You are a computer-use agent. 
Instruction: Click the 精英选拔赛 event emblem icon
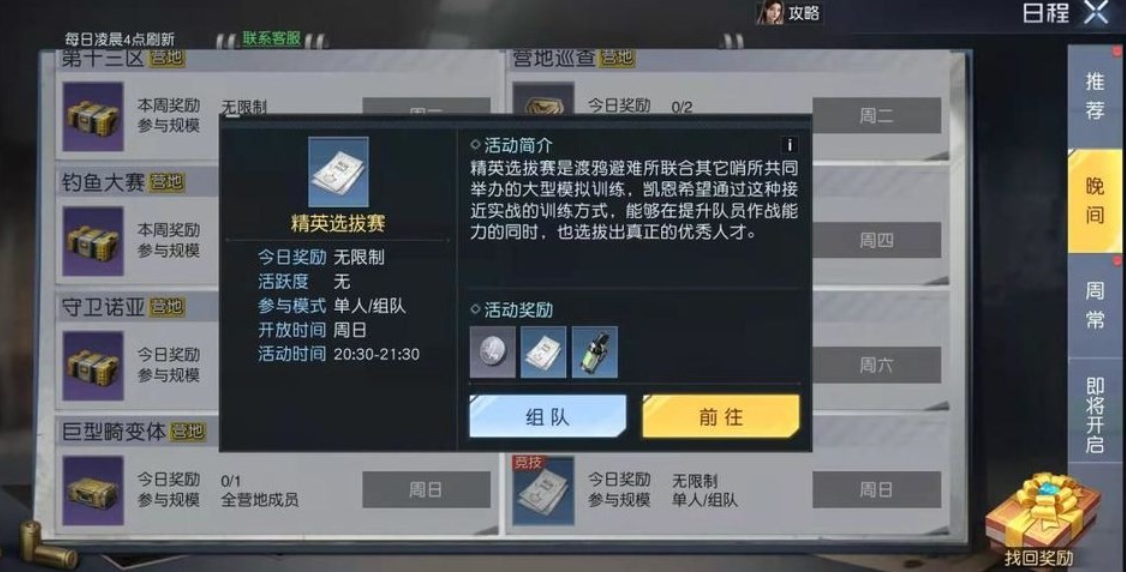[x=338, y=172]
